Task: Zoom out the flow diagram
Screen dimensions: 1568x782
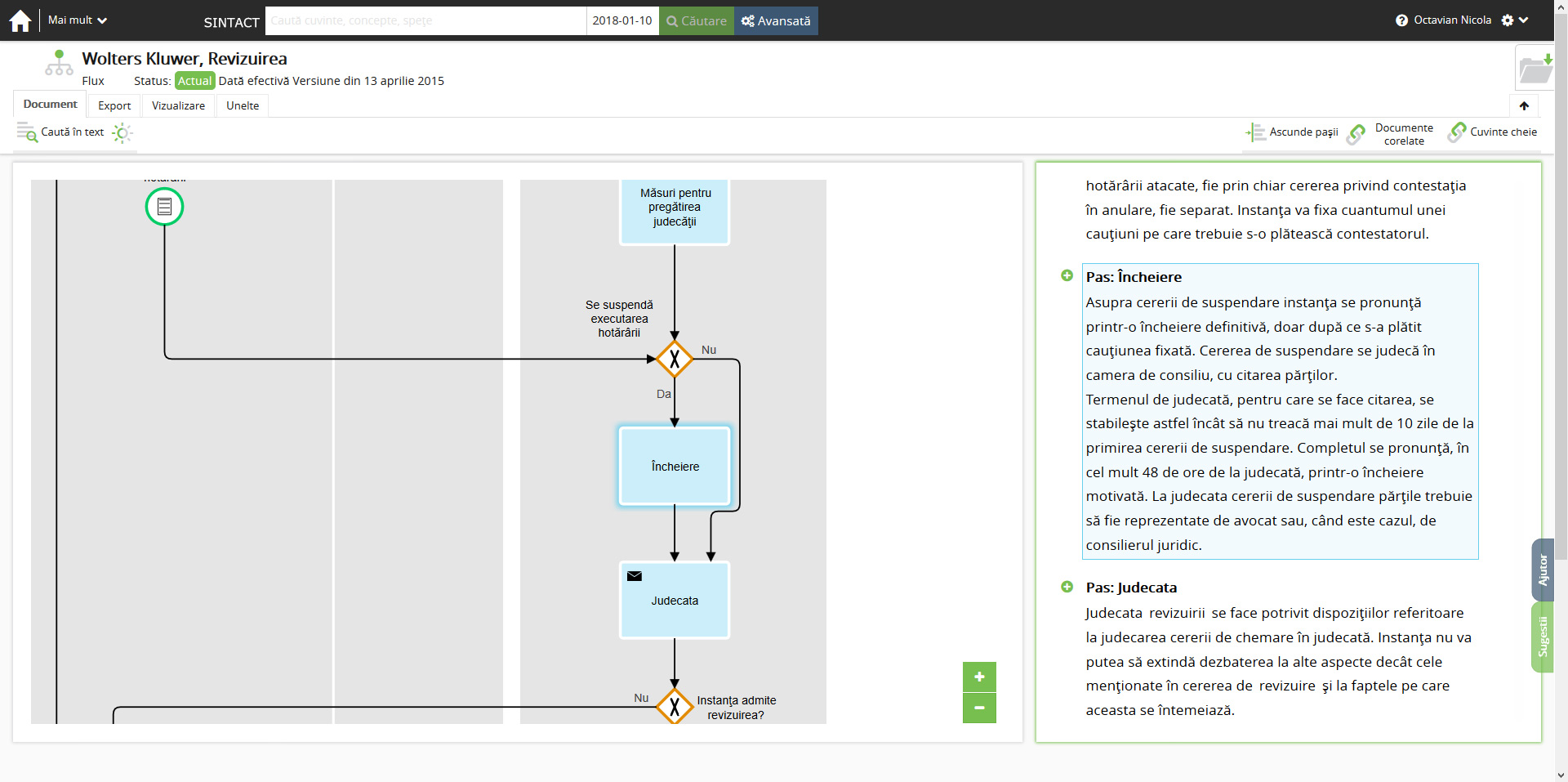Action: 979,708
